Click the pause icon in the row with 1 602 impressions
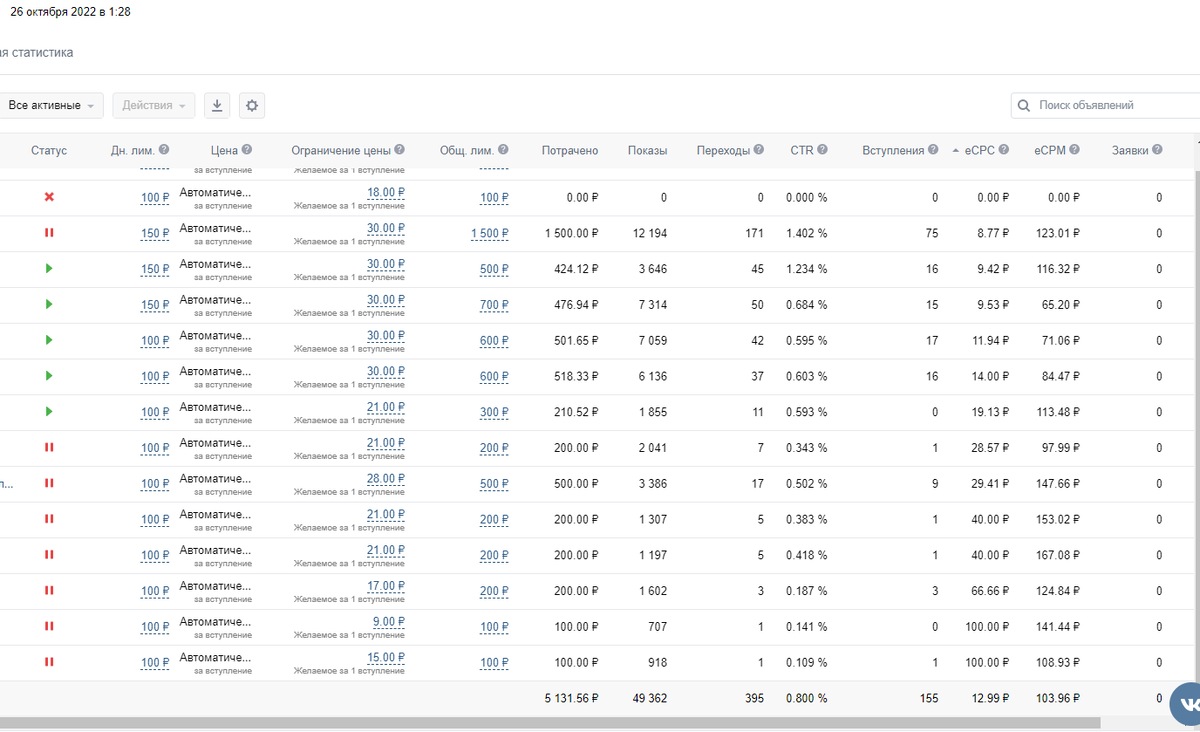The width and height of the screenshot is (1200, 732). (49, 591)
